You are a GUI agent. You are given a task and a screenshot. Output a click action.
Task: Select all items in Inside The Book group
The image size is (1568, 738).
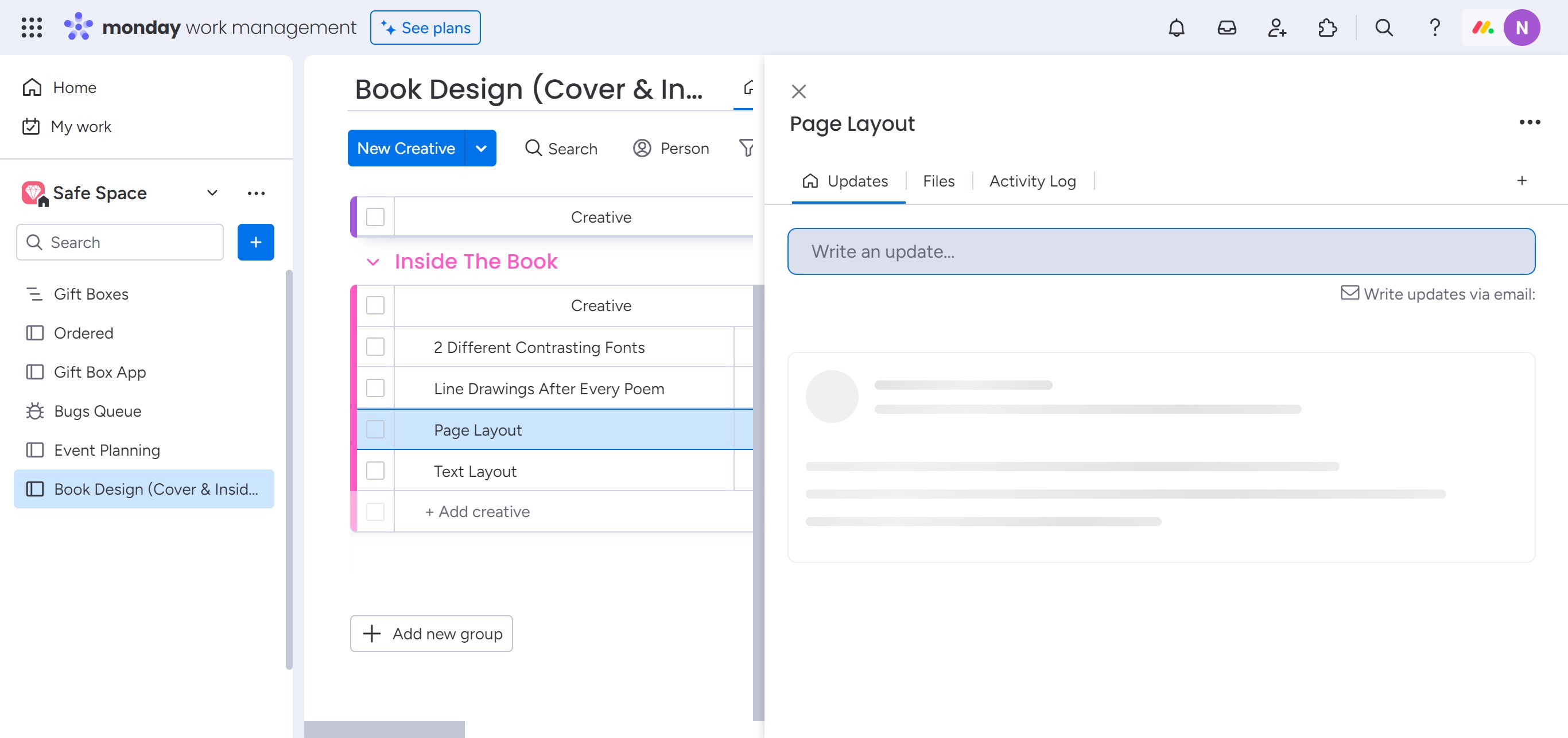[375, 305]
